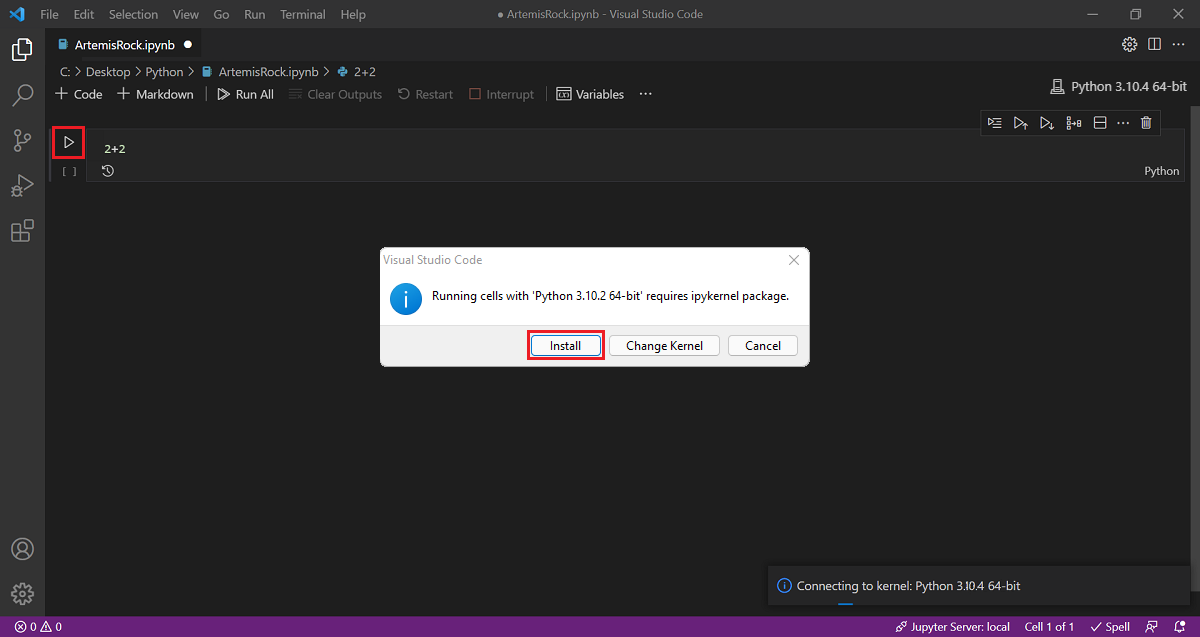Add a new Code cell
This screenshot has height=637, width=1200.
pyautogui.click(x=79, y=94)
